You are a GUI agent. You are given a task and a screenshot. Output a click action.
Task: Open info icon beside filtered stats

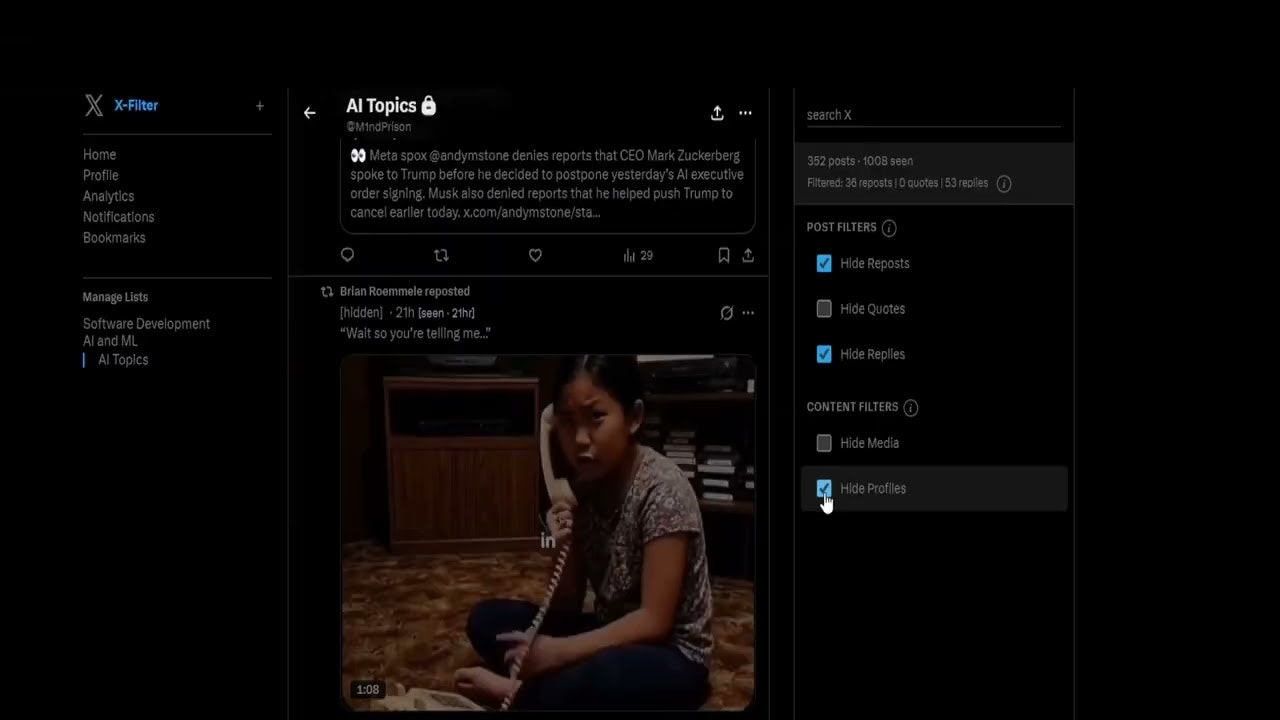pos(1004,184)
